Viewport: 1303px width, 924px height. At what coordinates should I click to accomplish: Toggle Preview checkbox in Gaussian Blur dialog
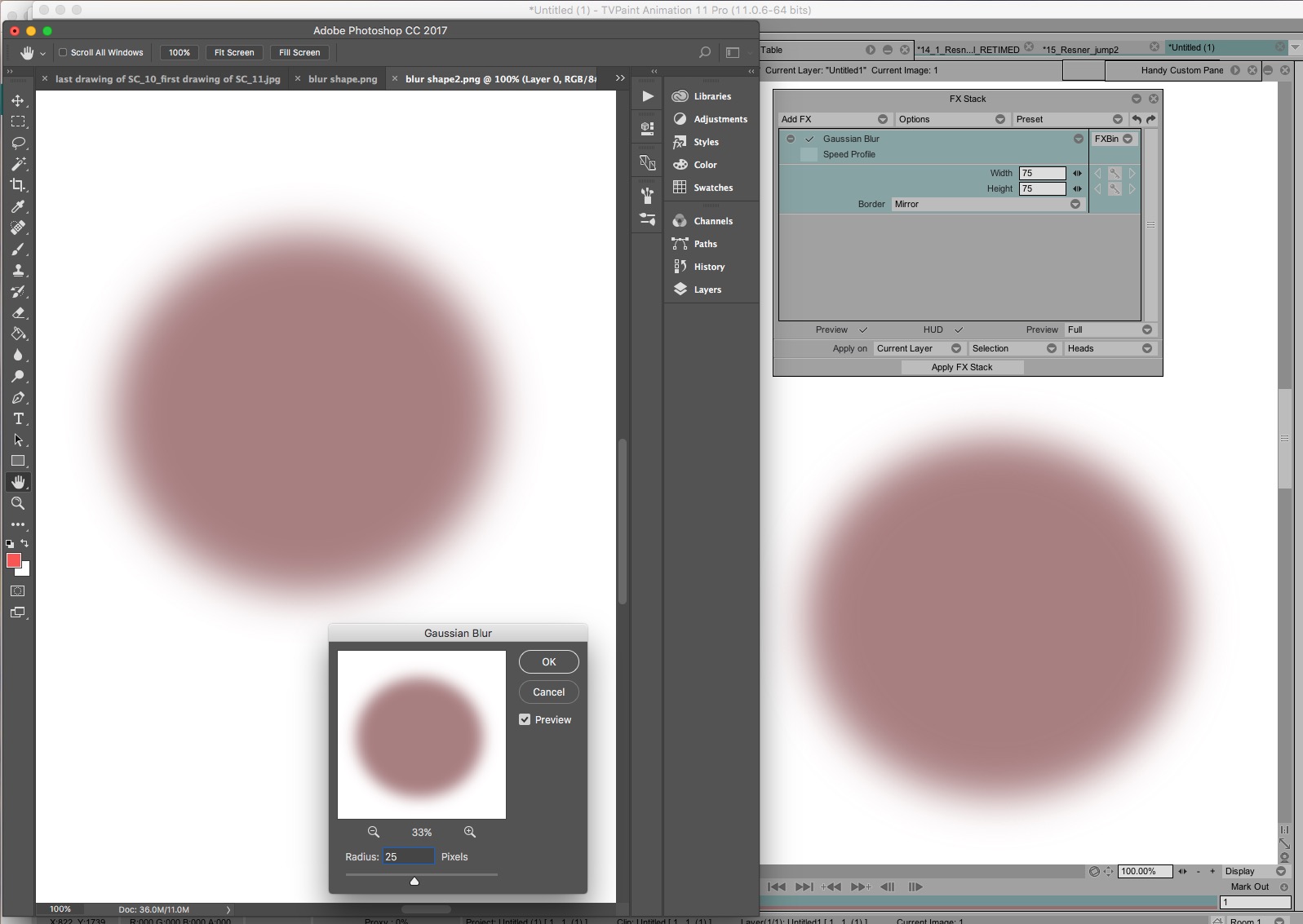tap(525, 719)
